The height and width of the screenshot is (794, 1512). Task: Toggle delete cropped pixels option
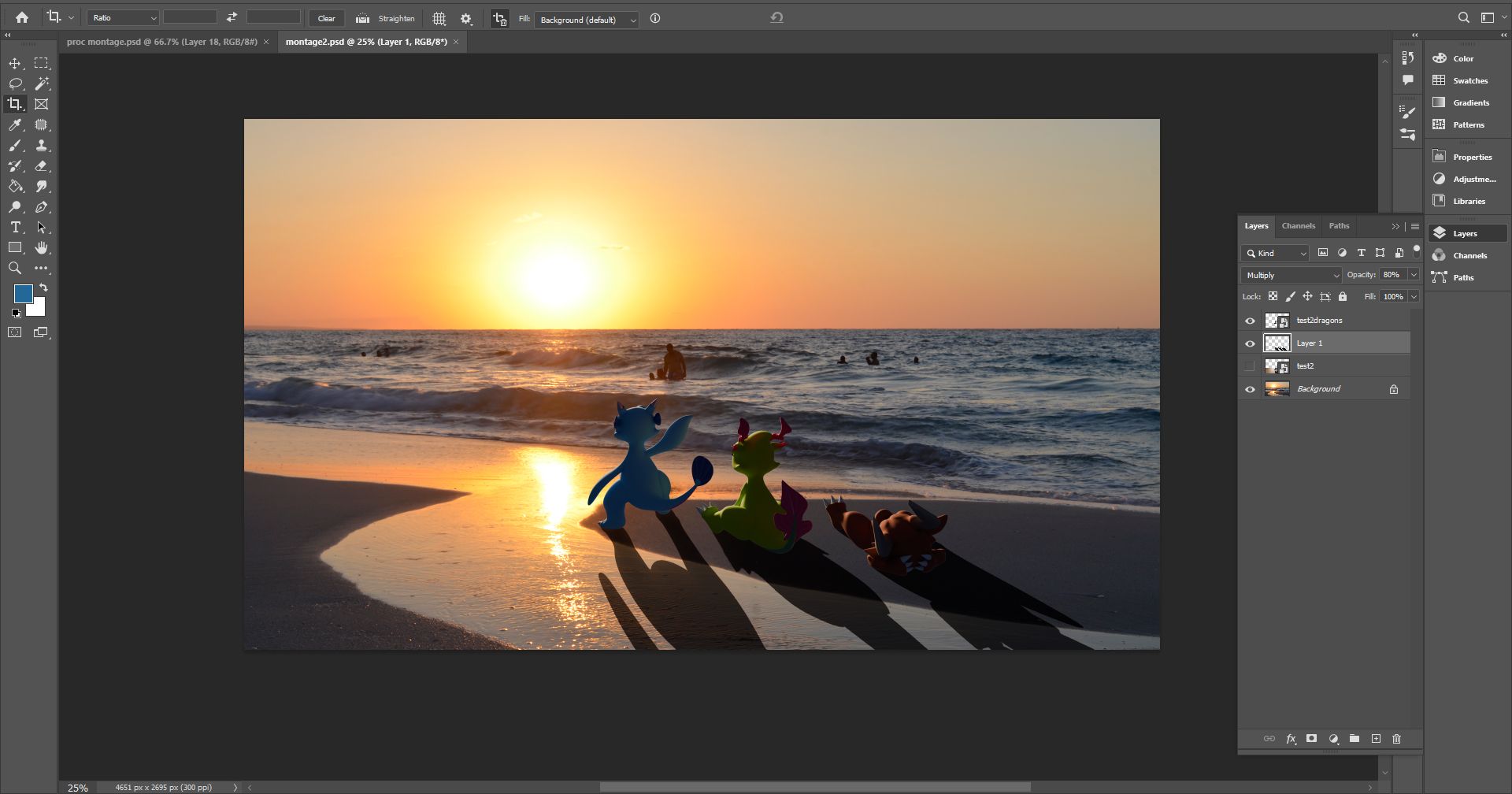click(x=499, y=19)
